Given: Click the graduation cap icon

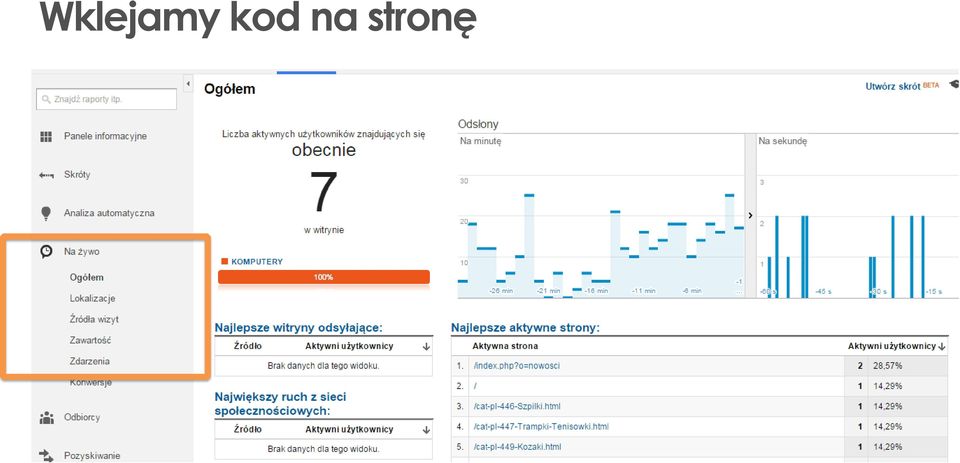Looking at the screenshot, I should [x=954, y=85].
